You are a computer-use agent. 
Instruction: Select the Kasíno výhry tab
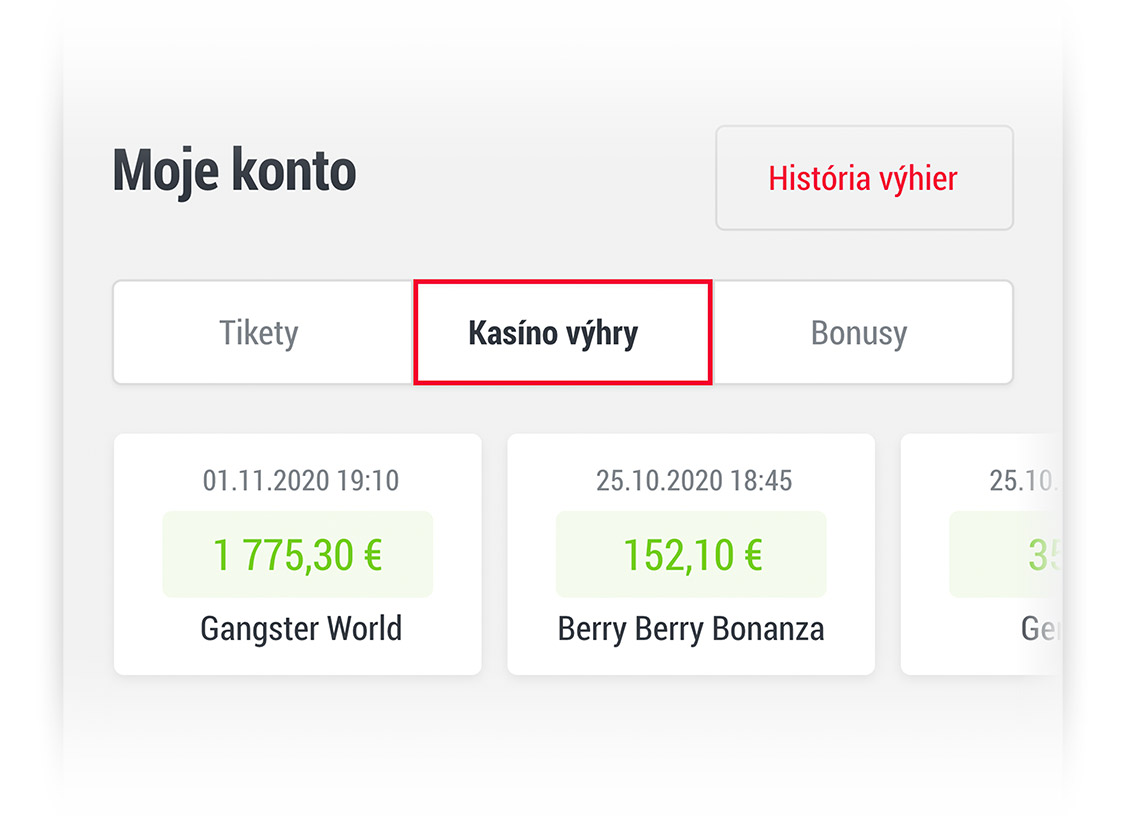click(x=553, y=333)
